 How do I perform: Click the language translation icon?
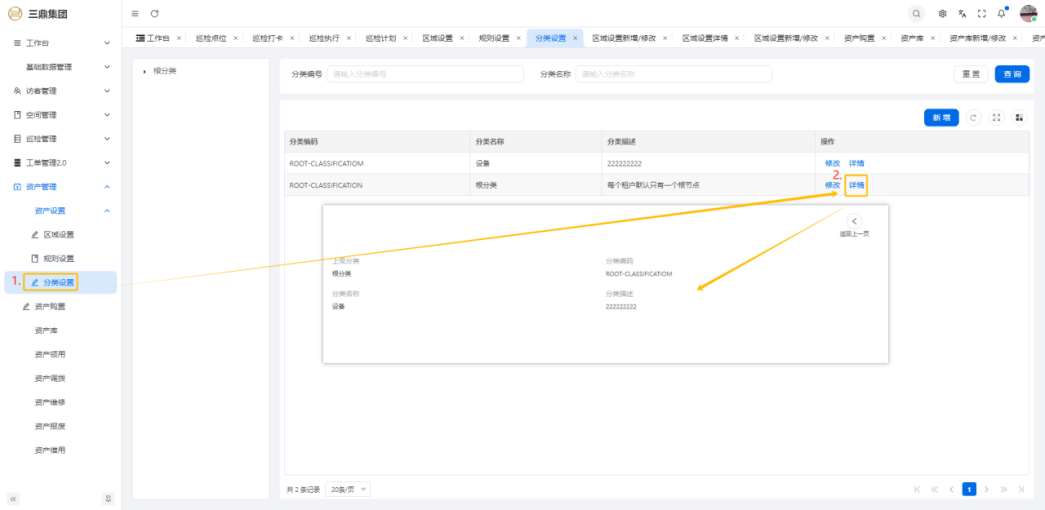click(x=962, y=13)
